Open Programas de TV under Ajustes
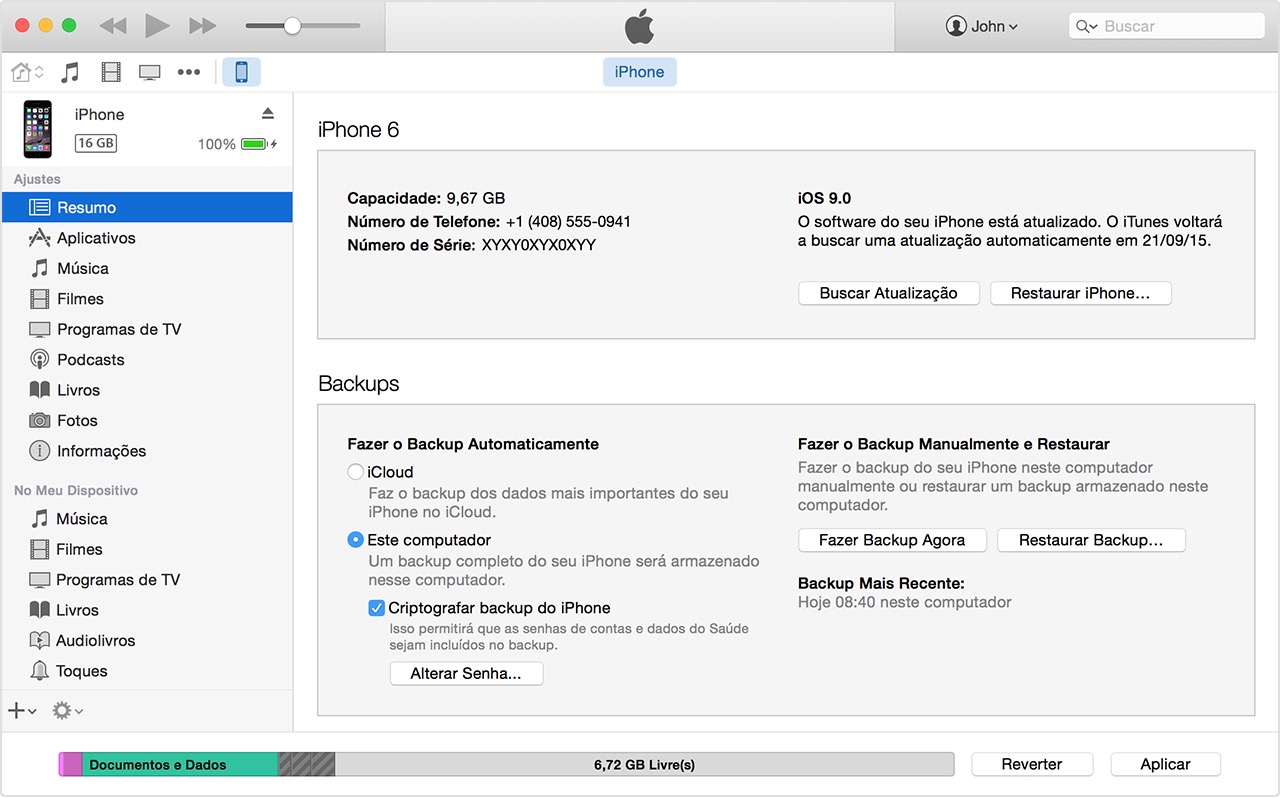Screen dimensions: 1280x798 [x=147, y=329]
